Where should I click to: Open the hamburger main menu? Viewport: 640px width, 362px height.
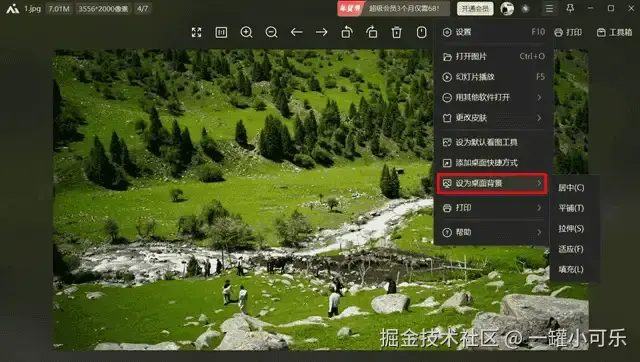click(549, 9)
